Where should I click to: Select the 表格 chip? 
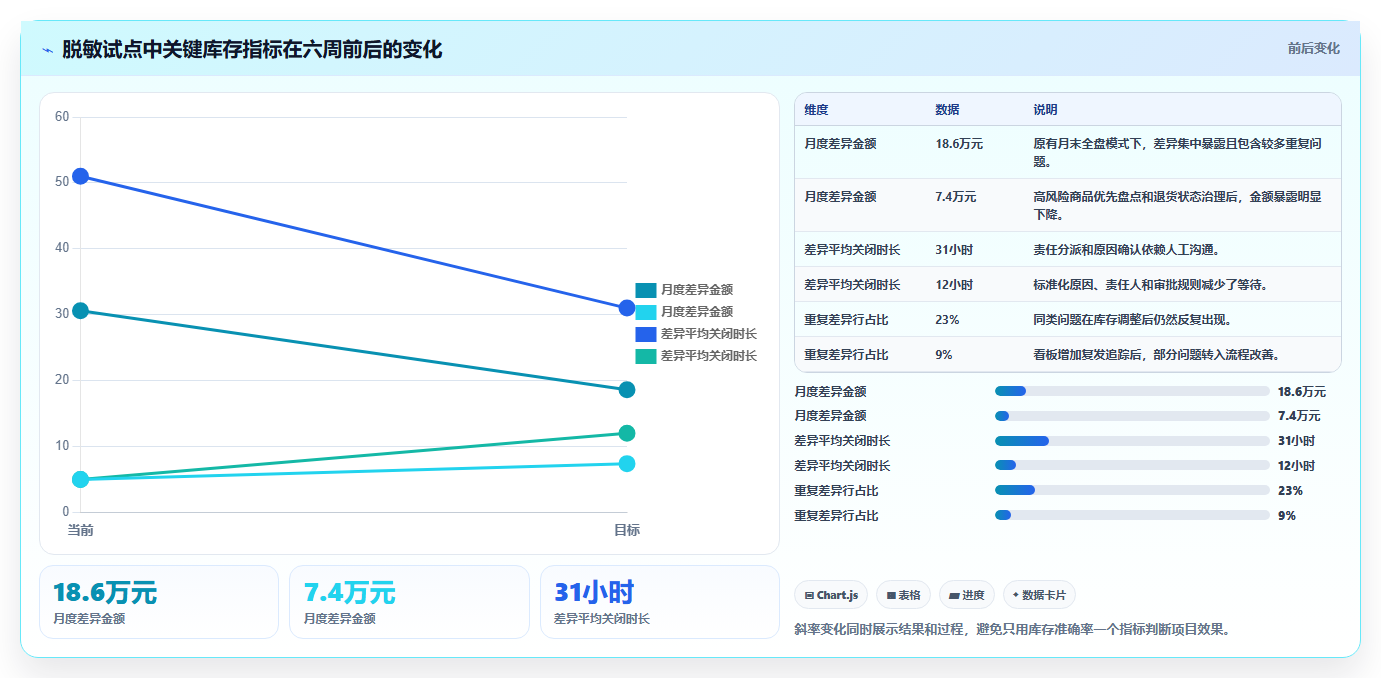tap(903, 595)
